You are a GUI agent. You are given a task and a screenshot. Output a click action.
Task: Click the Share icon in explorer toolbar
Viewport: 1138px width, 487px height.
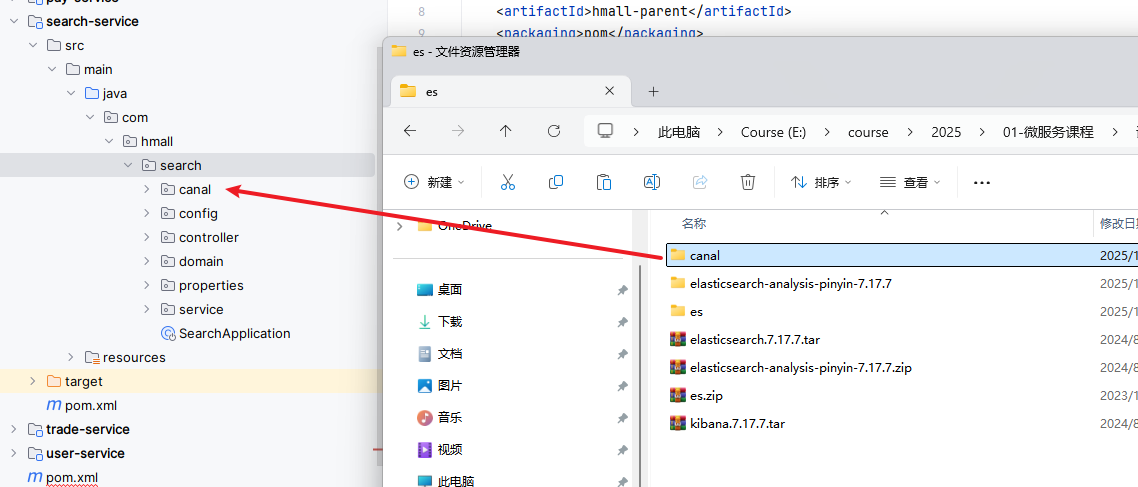(700, 182)
